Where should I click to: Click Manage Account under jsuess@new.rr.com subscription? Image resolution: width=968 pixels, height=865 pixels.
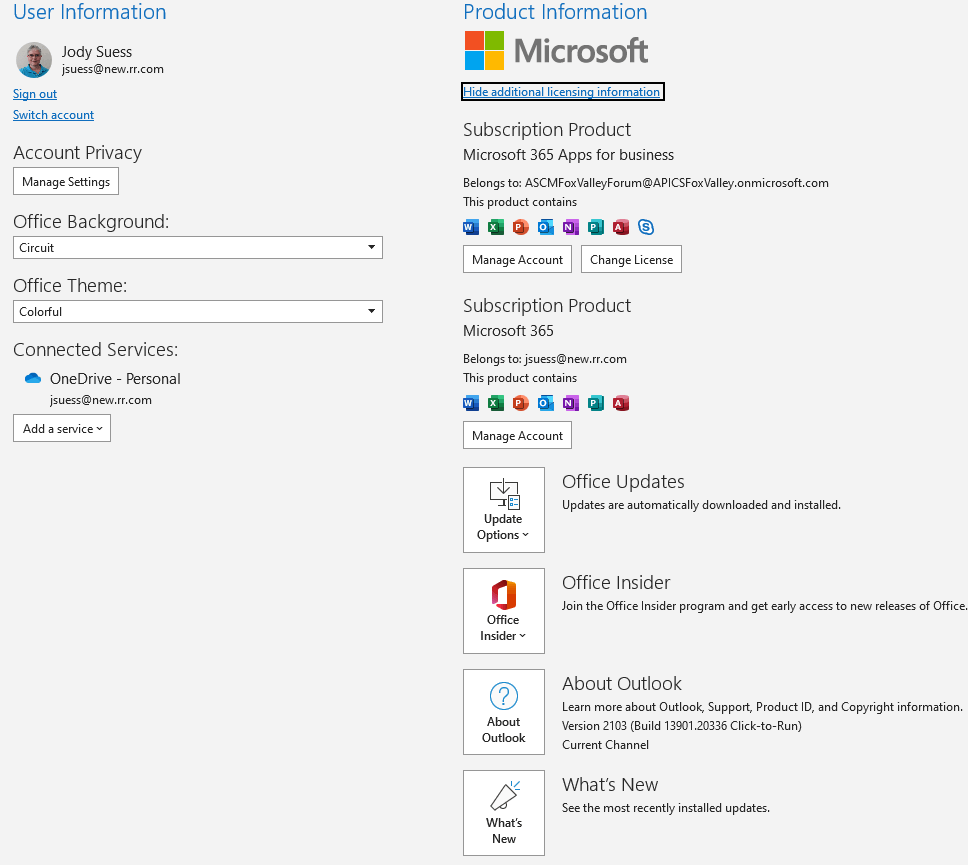point(517,435)
